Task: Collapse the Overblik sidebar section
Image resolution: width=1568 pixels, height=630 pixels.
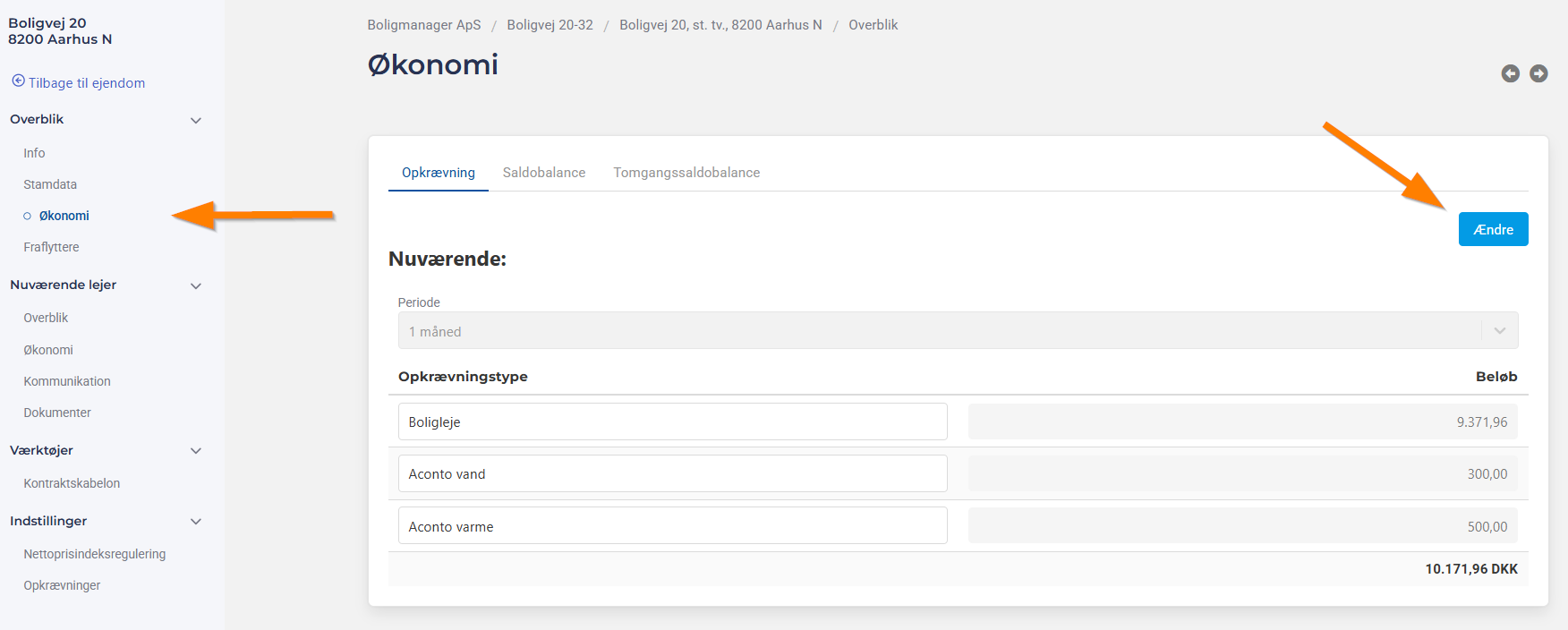Action: pos(196,120)
